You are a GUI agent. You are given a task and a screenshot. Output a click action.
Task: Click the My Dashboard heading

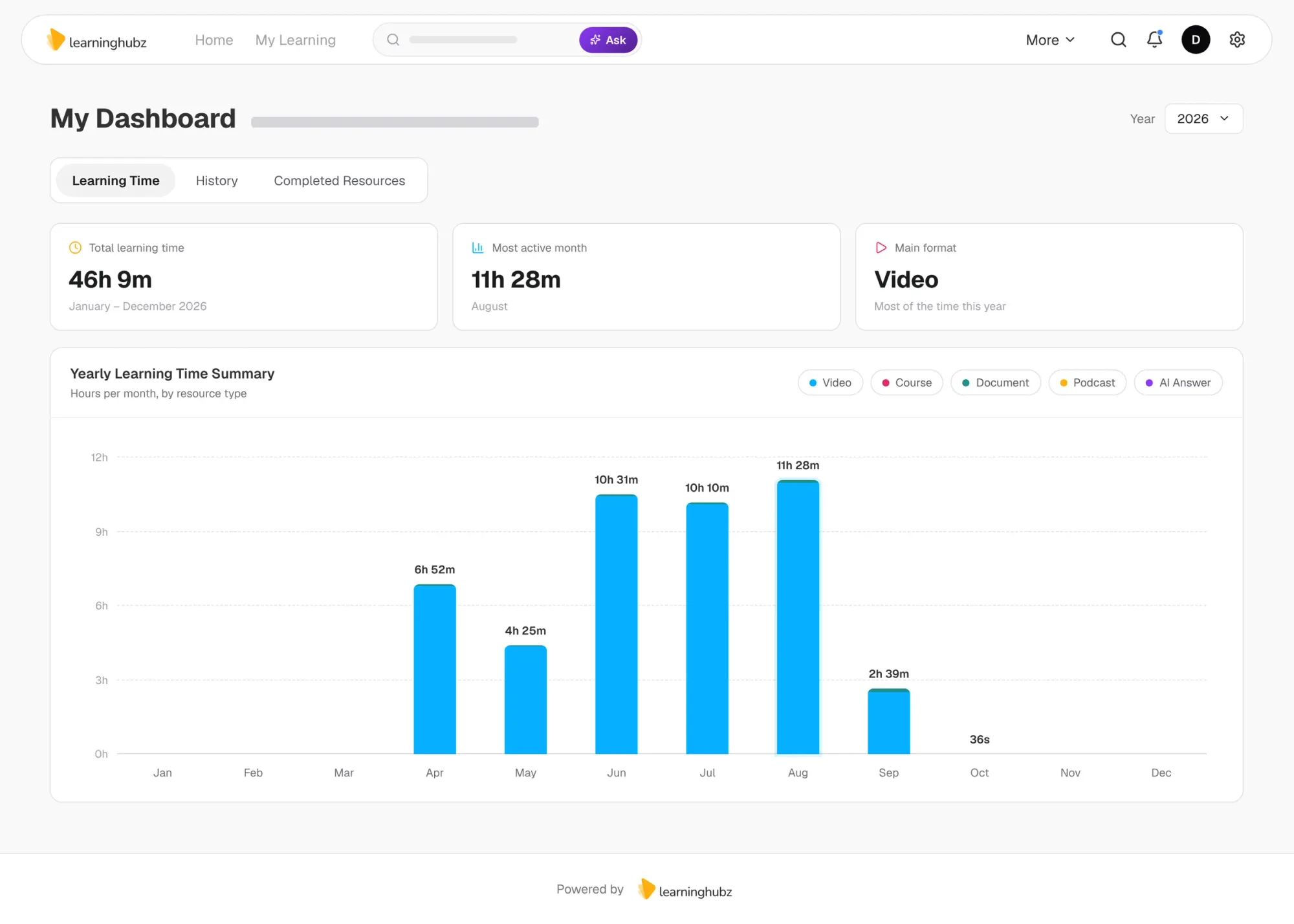(143, 118)
